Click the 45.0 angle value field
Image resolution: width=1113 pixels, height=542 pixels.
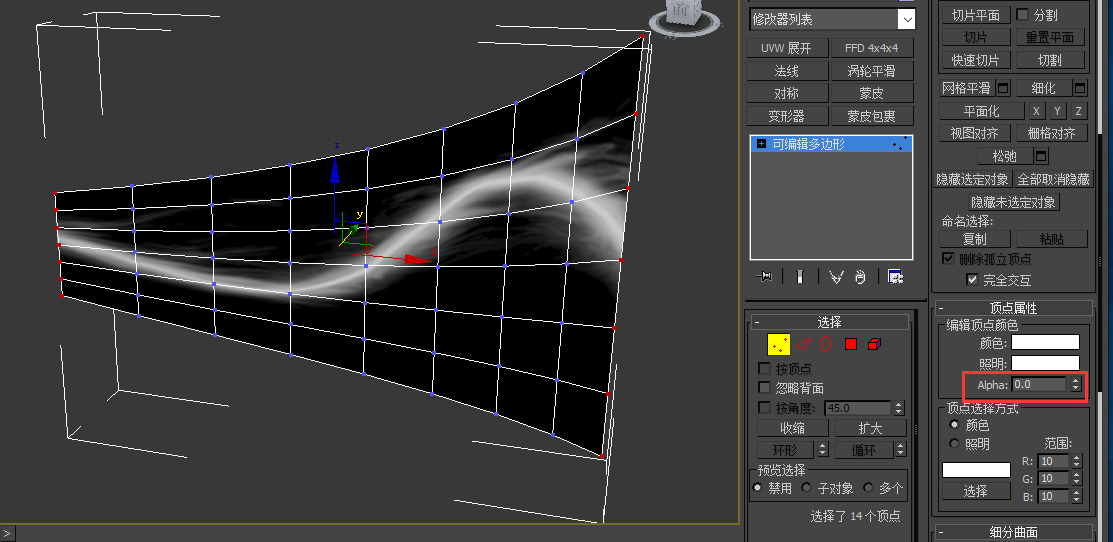tap(857, 408)
